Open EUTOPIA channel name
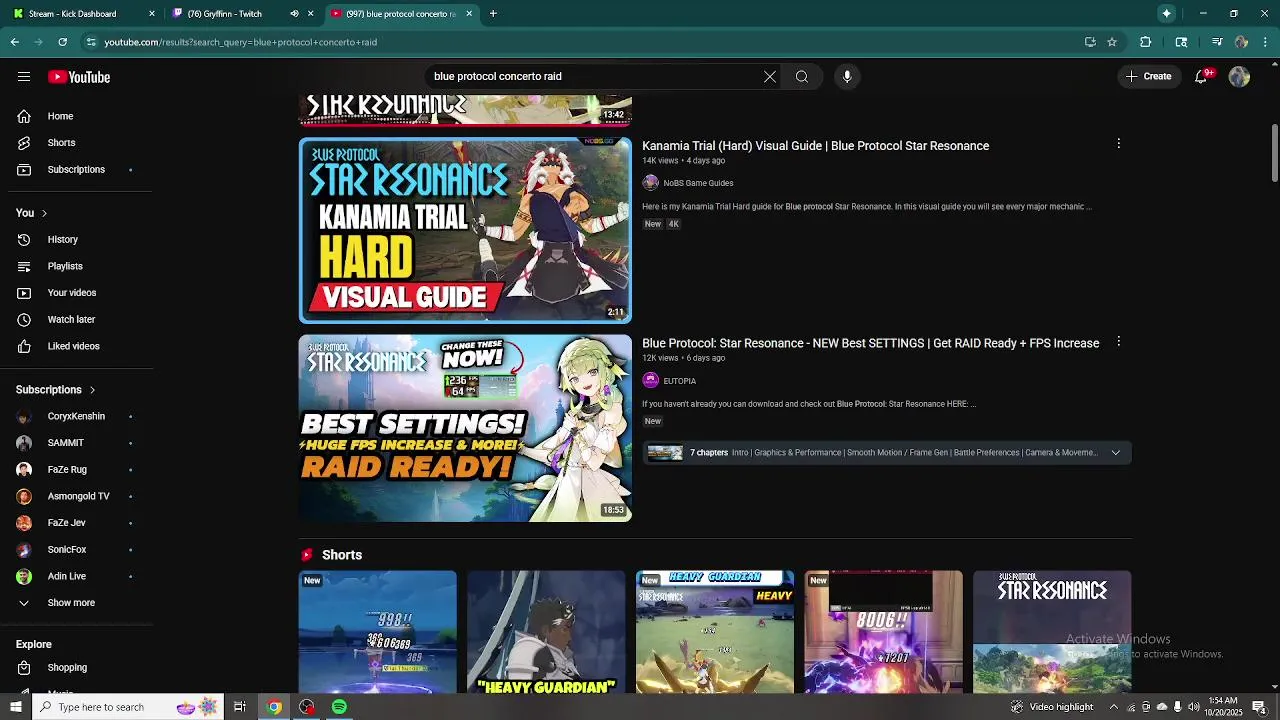This screenshot has width=1280, height=720. [x=679, y=381]
